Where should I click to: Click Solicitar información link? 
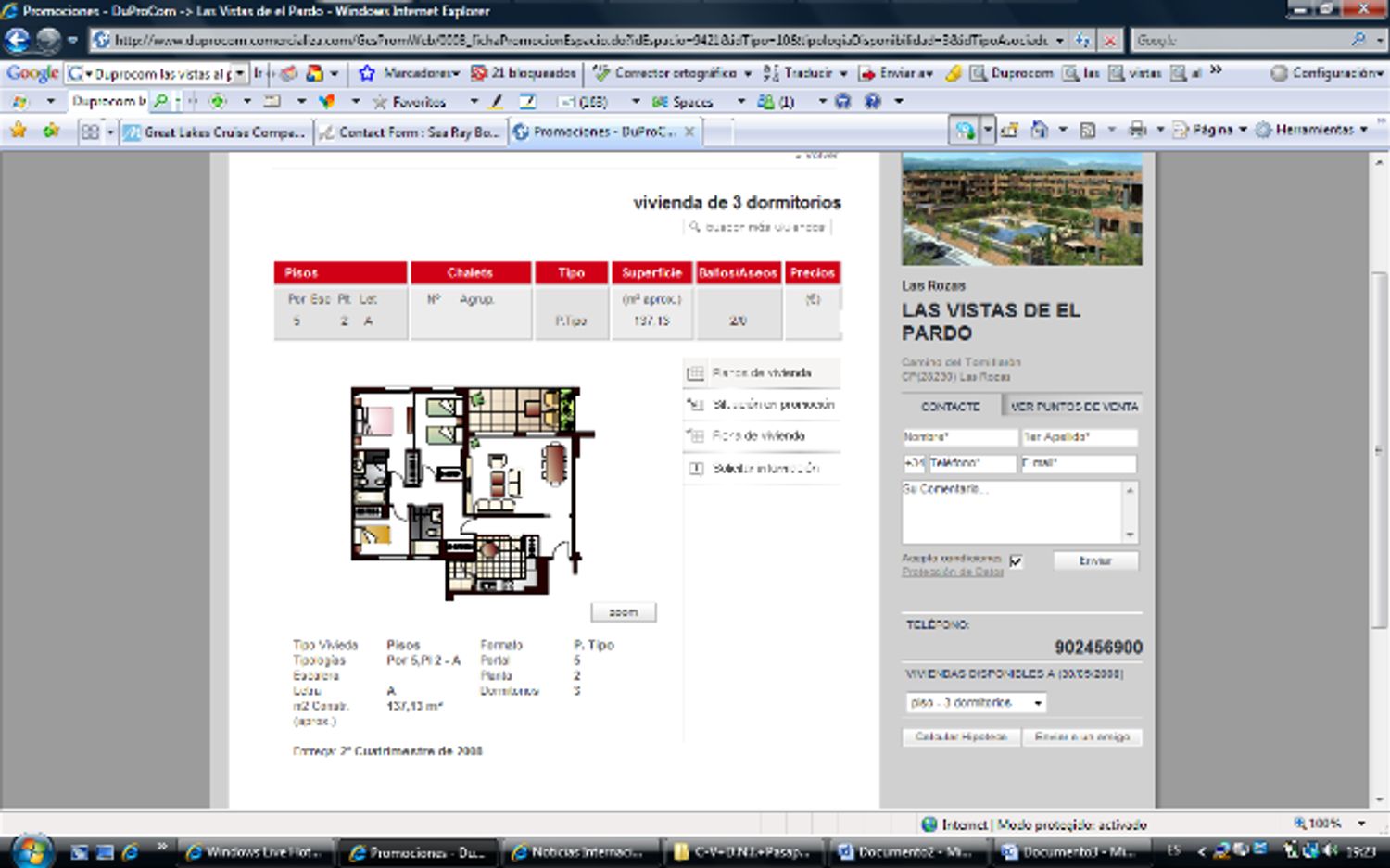(766, 469)
